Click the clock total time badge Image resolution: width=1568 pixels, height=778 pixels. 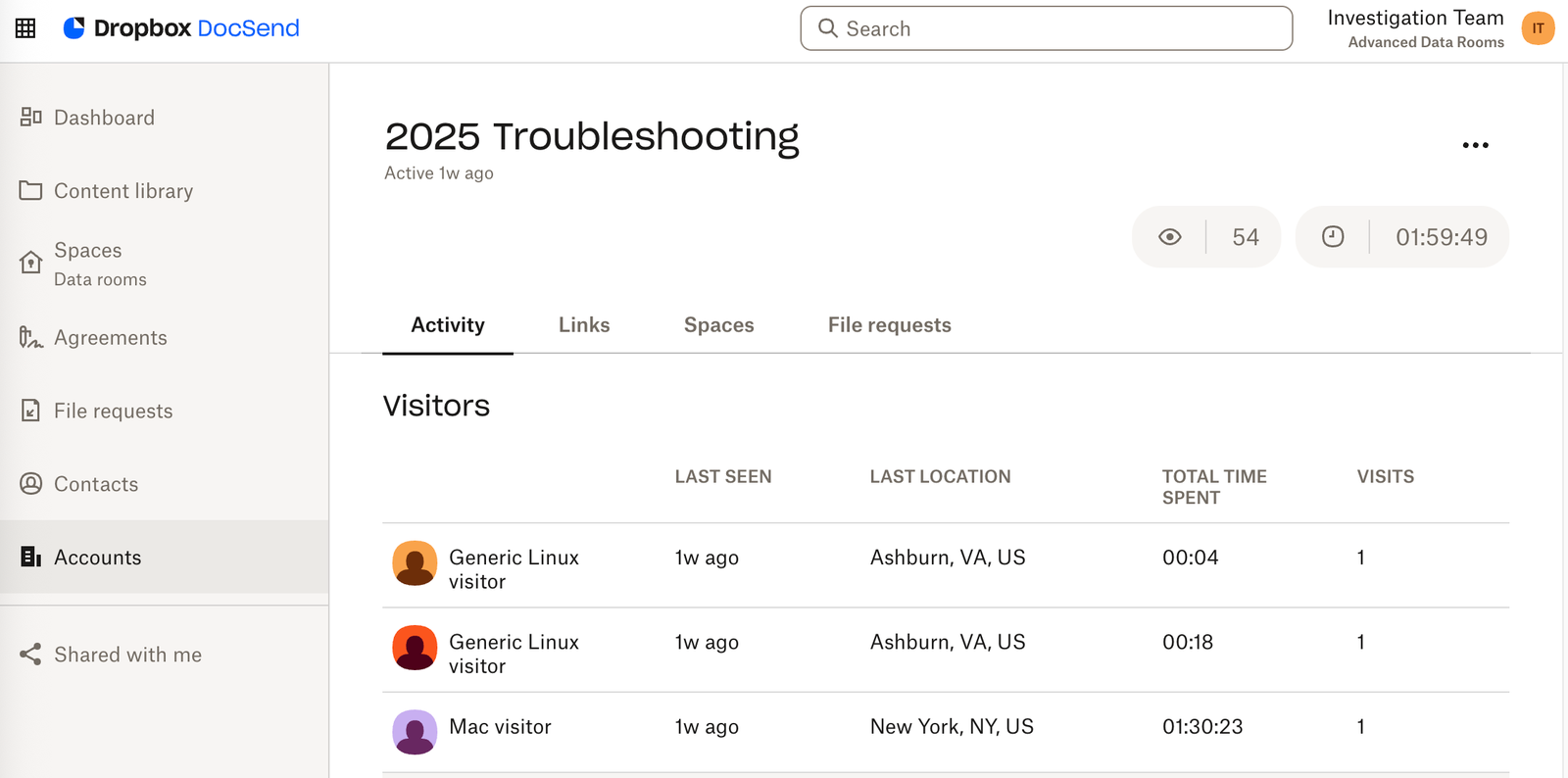[1401, 237]
